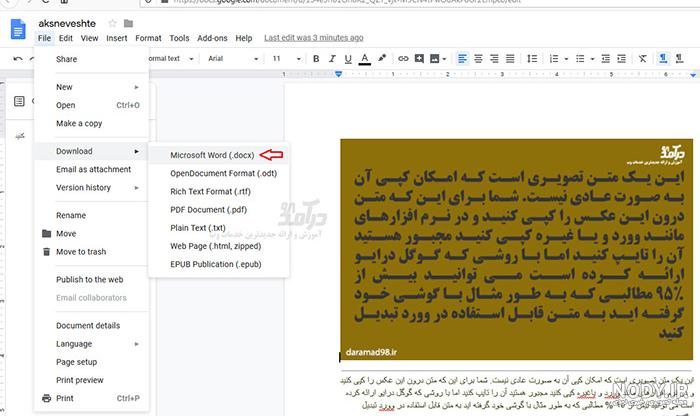The height and width of the screenshot is (416, 700).
Task: Open the Tools menu
Action: click(x=179, y=38)
